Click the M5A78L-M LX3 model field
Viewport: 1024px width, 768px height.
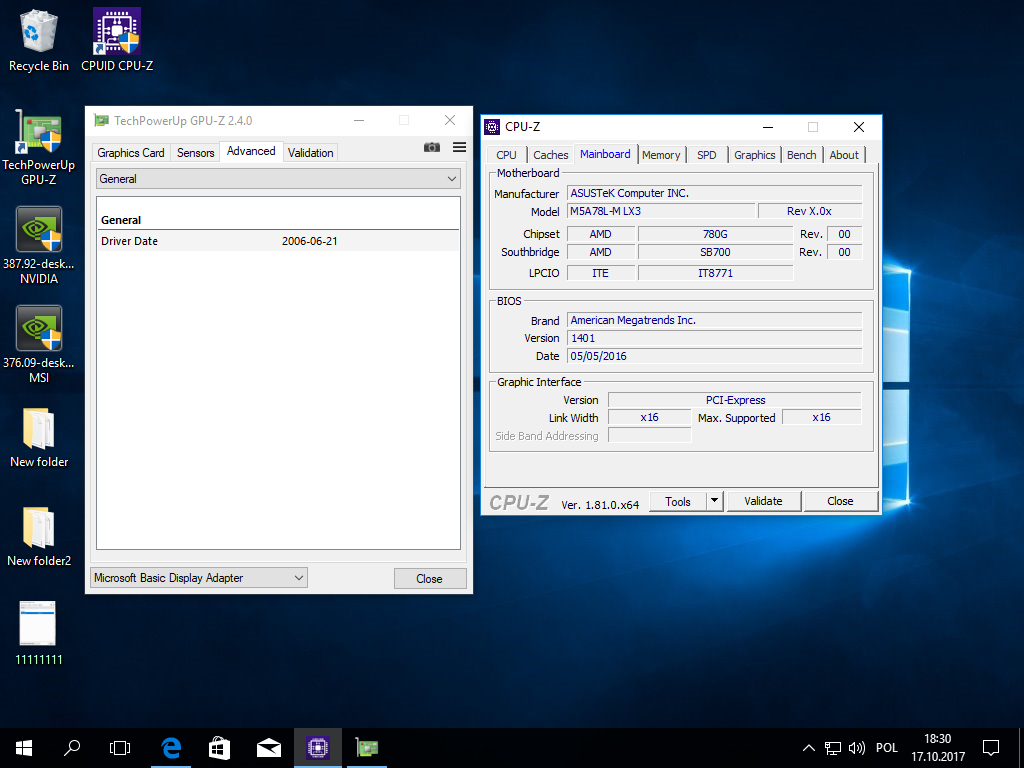[x=661, y=211]
